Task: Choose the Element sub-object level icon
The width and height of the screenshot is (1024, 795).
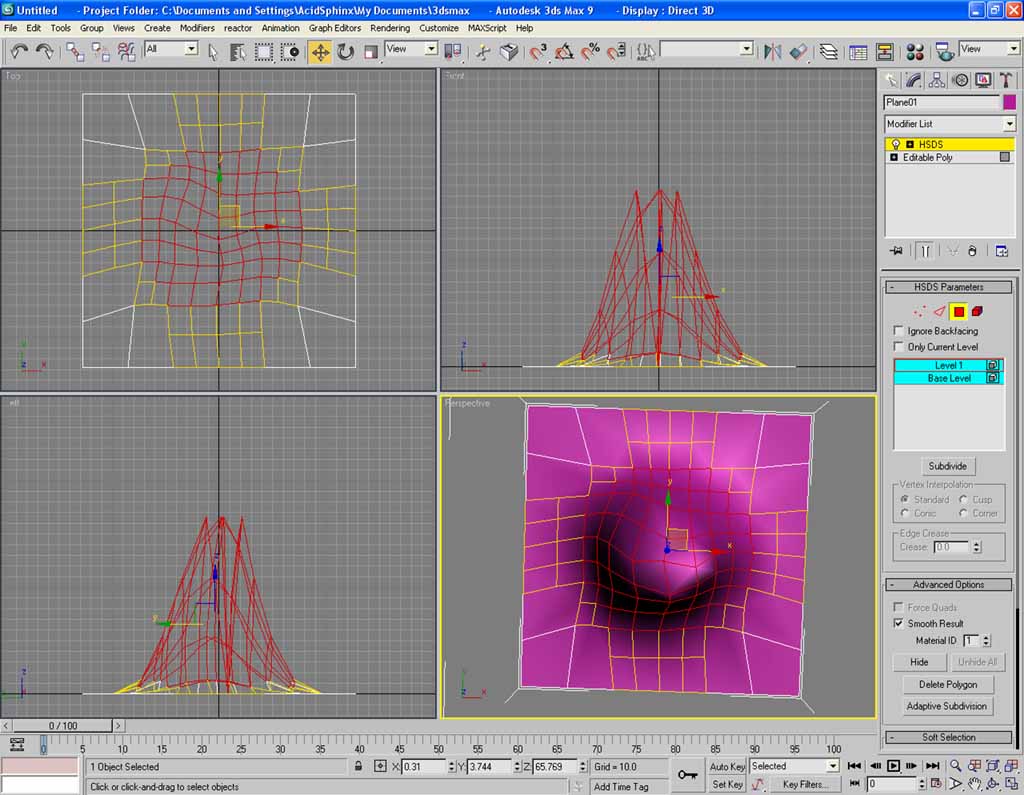Action: click(977, 311)
